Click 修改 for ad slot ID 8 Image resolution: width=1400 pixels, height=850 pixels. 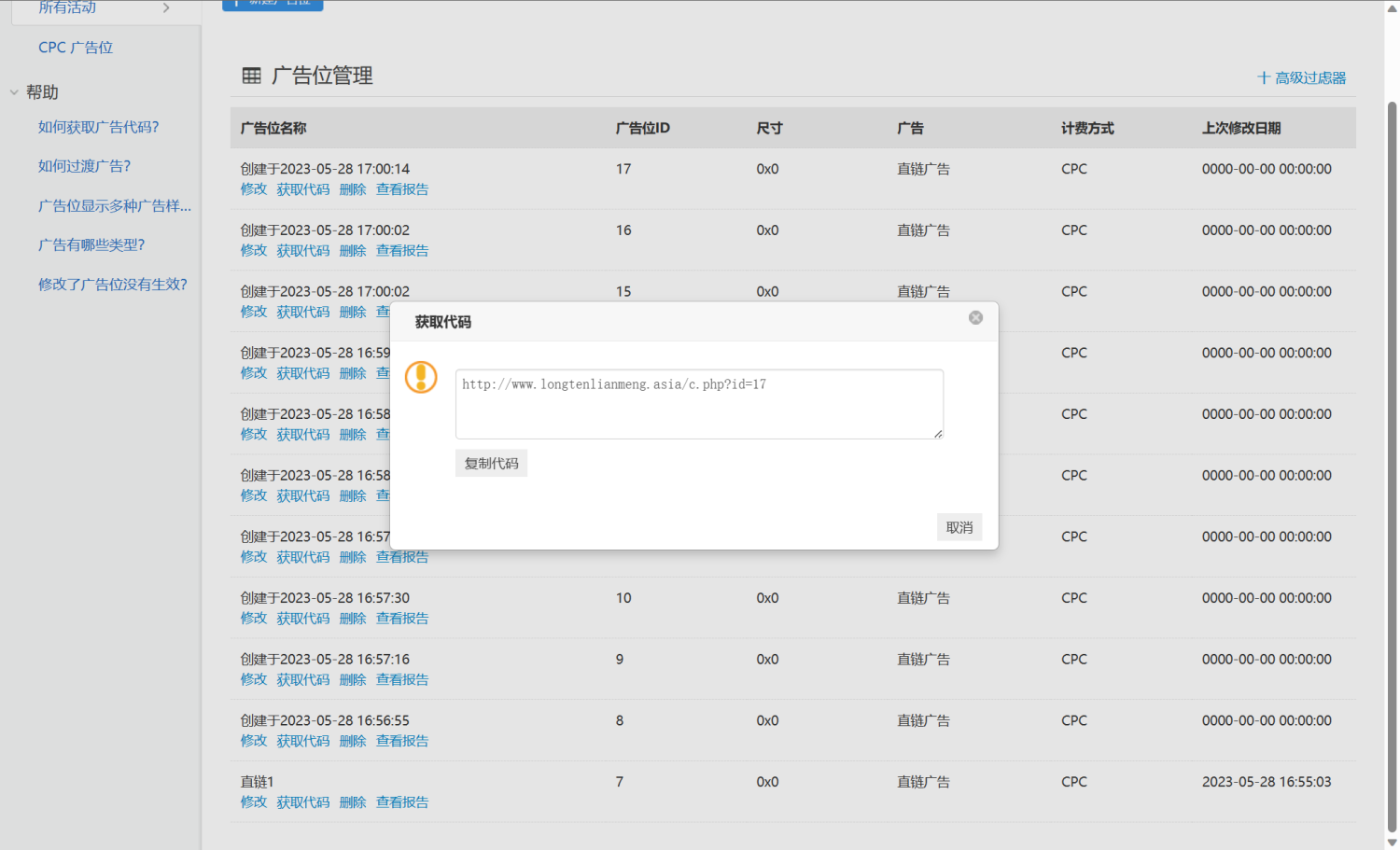coord(254,741)
